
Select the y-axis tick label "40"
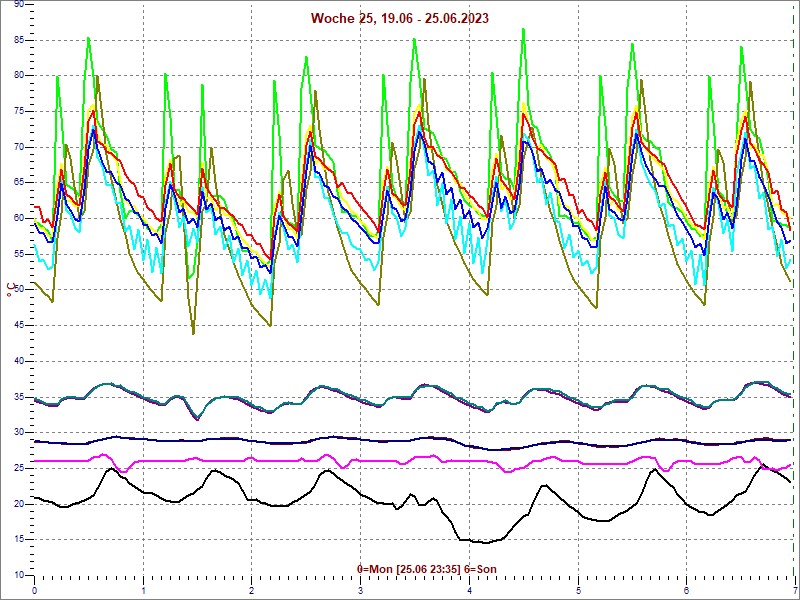pos(18,361)
